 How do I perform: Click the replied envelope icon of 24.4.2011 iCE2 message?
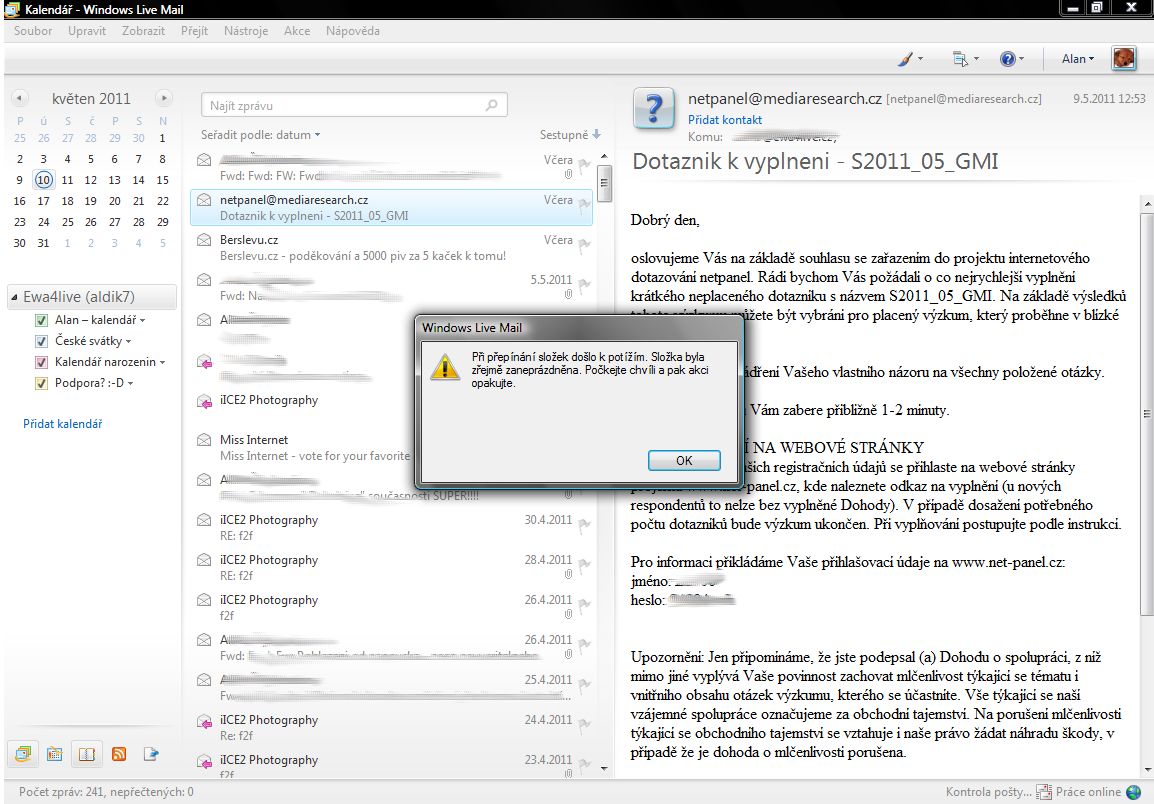pyautogui.click(x=205, y=722)
